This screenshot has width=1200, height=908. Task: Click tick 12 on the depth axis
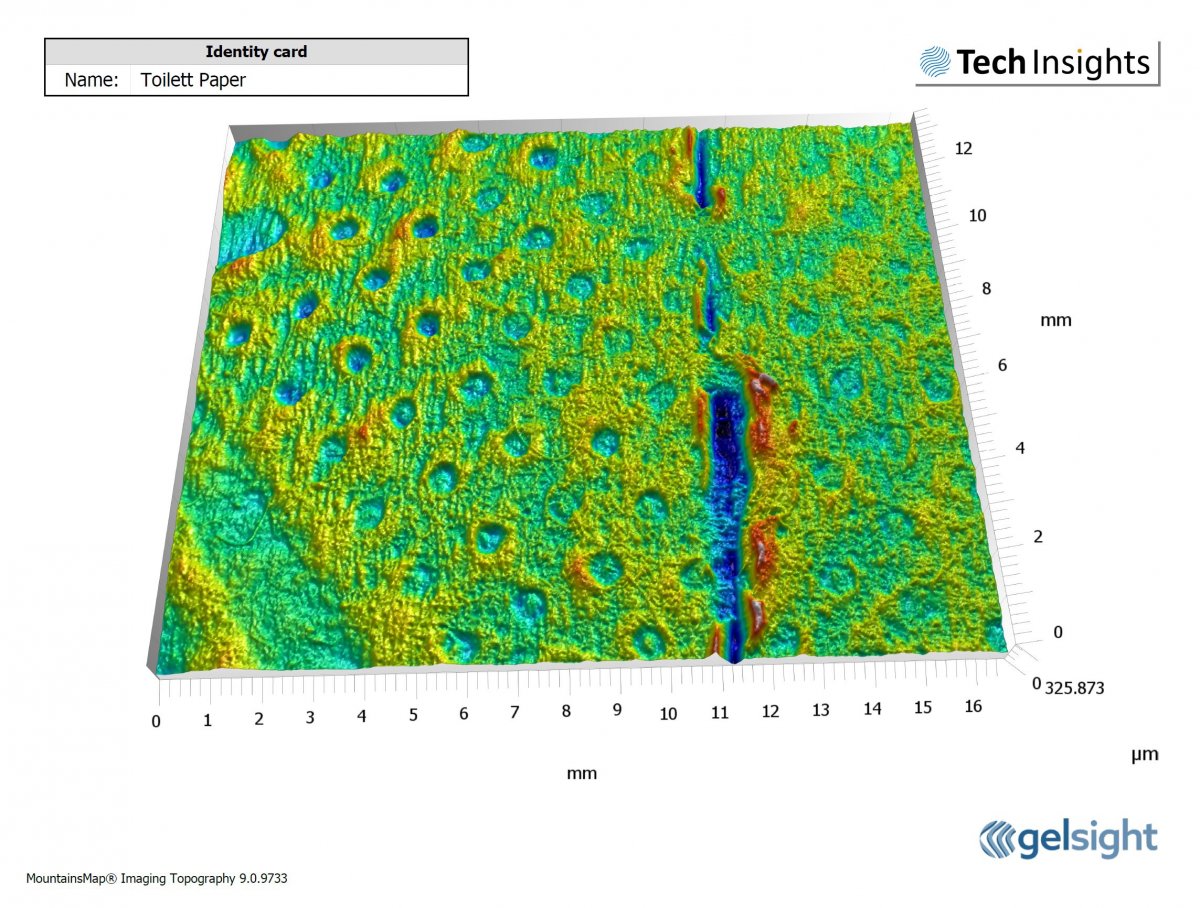[x=964, y=148]
